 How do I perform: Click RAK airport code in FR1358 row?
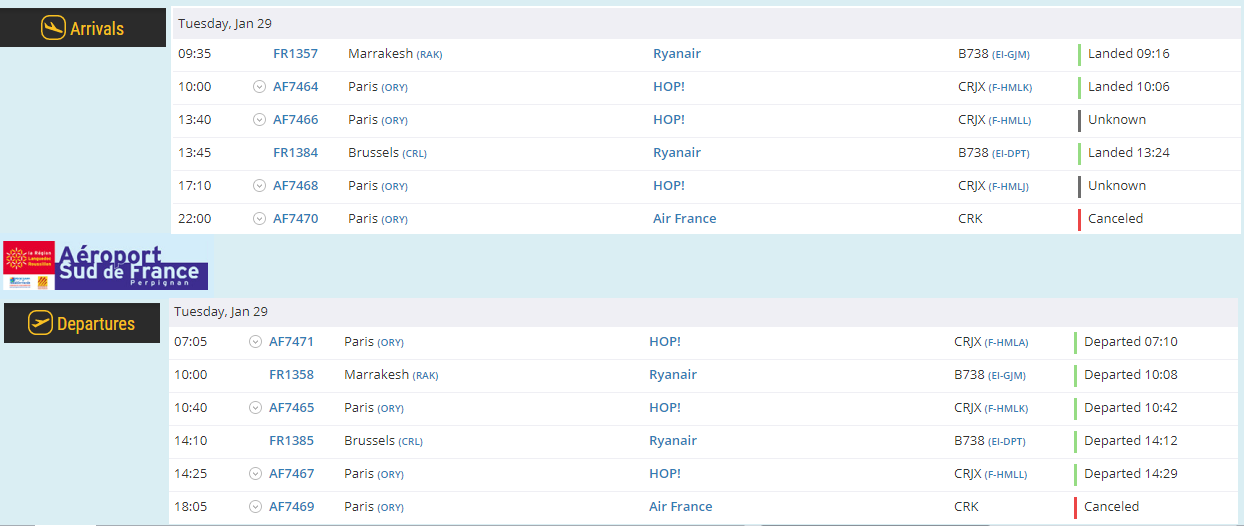coord(425,376)
